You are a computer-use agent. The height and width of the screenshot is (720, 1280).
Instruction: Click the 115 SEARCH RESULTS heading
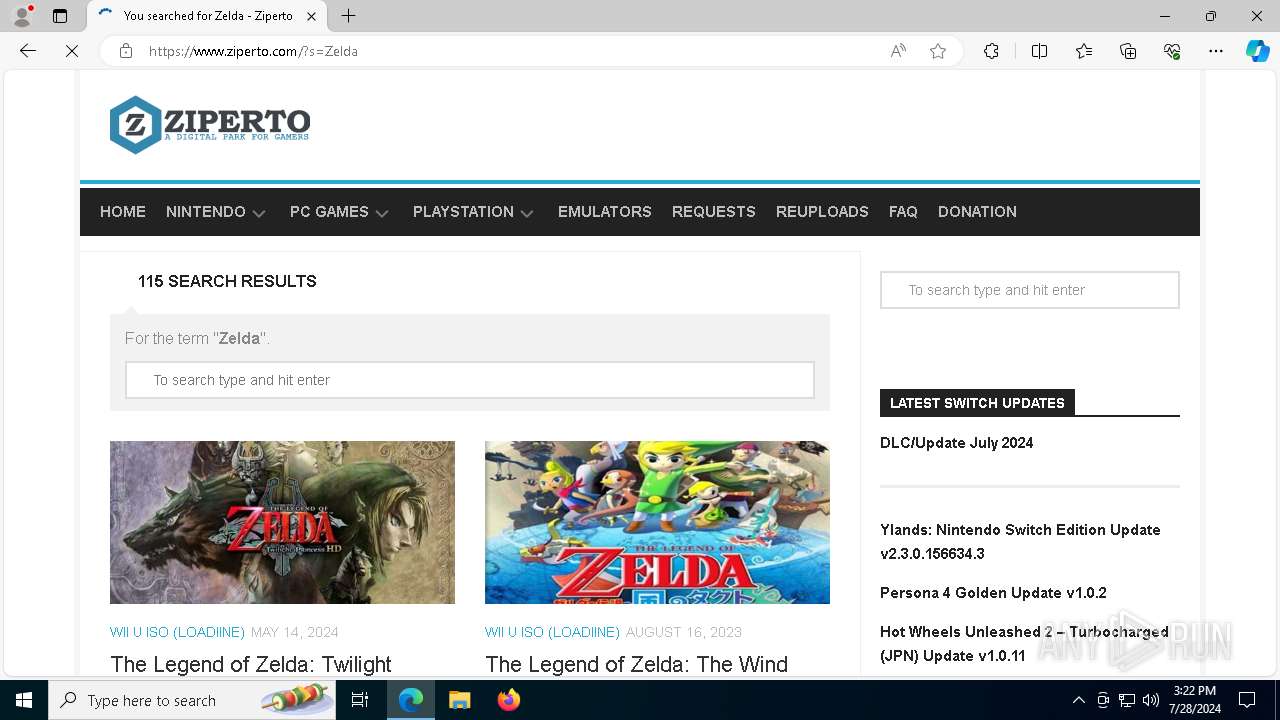click(227, 281)
